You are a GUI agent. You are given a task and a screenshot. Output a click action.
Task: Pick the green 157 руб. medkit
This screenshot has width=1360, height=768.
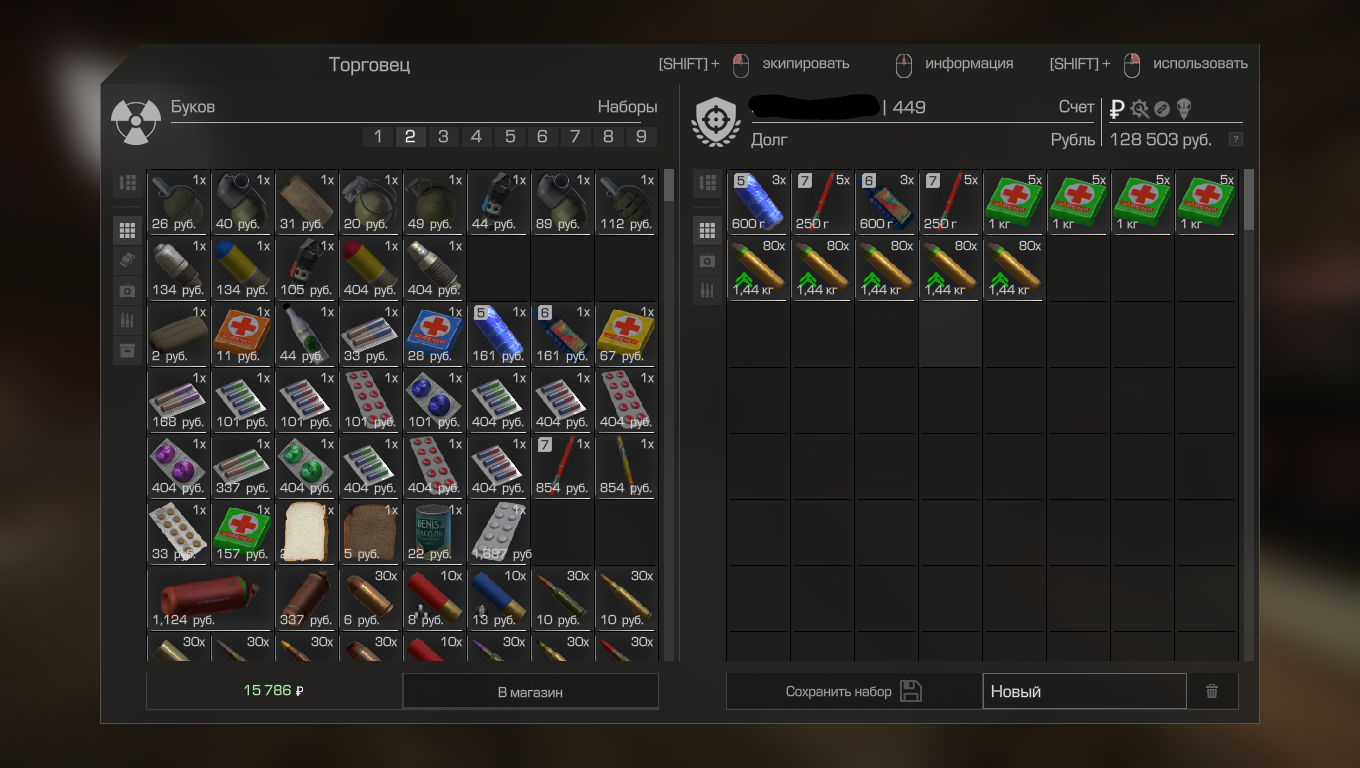243,533
